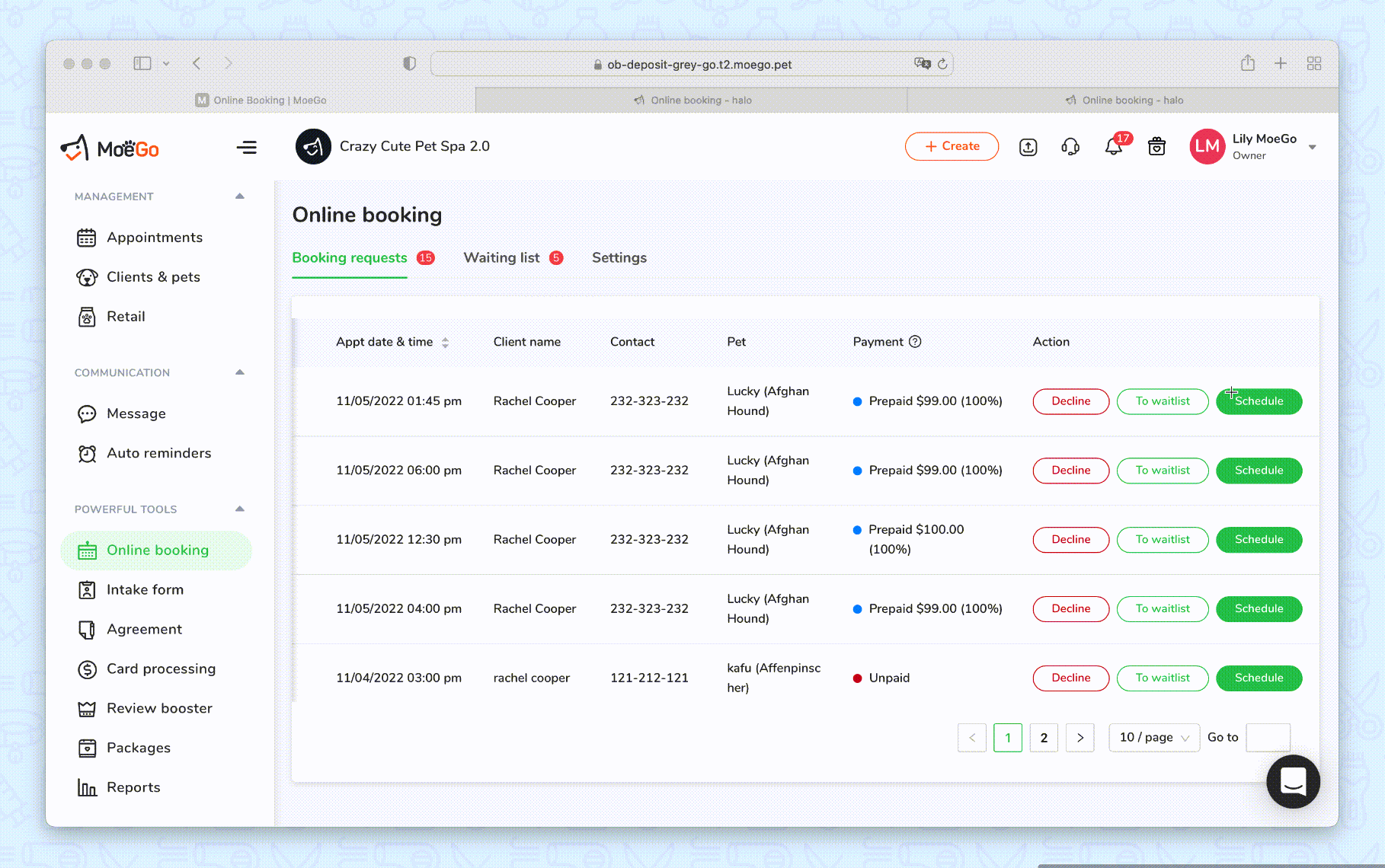Screen dimensions: 1385x868
Task: Open Auto reminders settings
Action: pyautogui.click(x=158, y=453)
